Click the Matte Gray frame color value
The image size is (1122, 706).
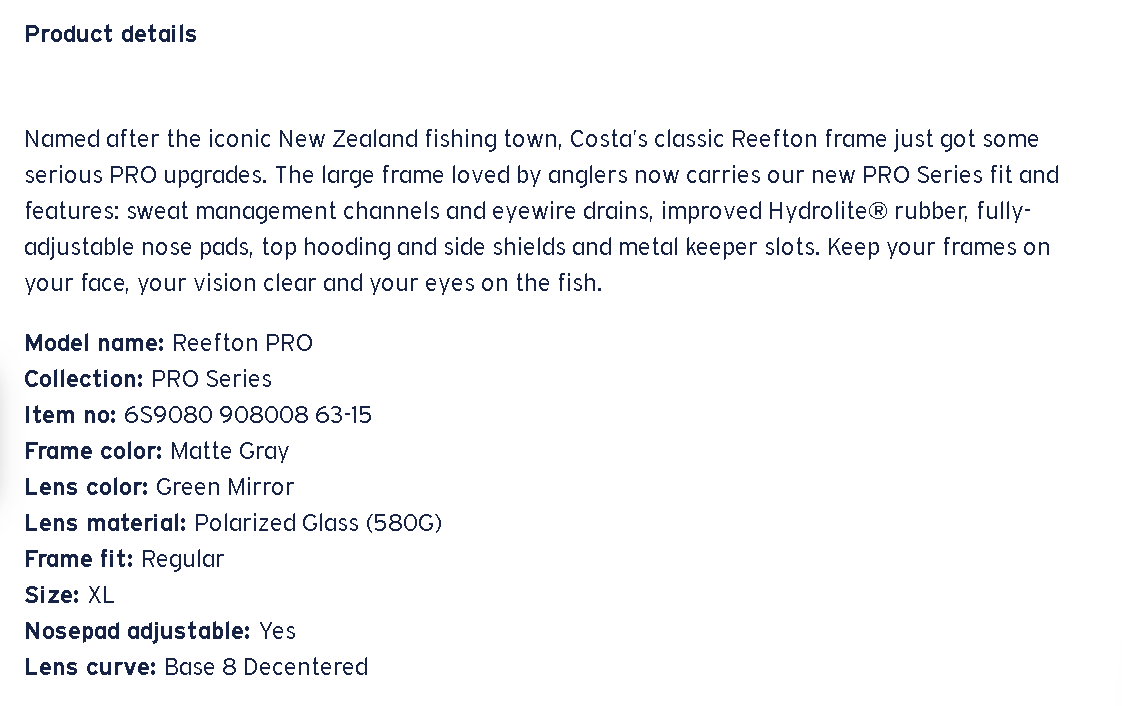229,451
